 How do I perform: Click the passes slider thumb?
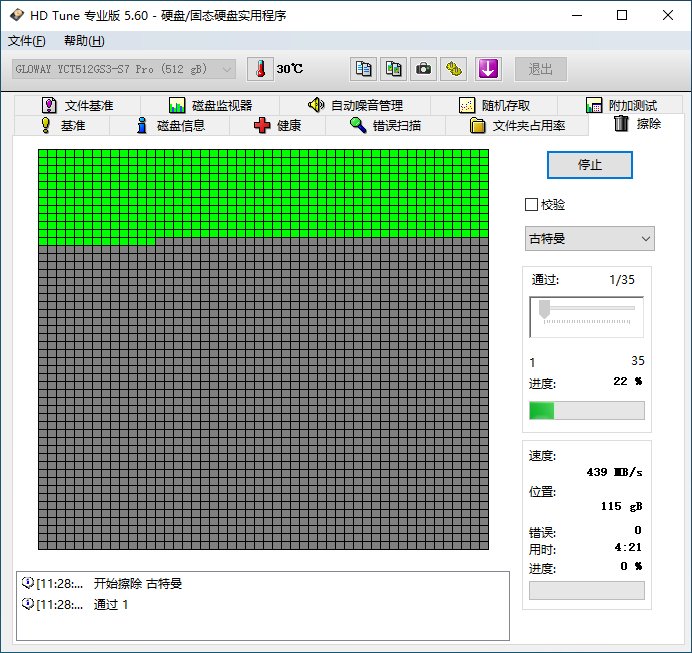(545, 309)
